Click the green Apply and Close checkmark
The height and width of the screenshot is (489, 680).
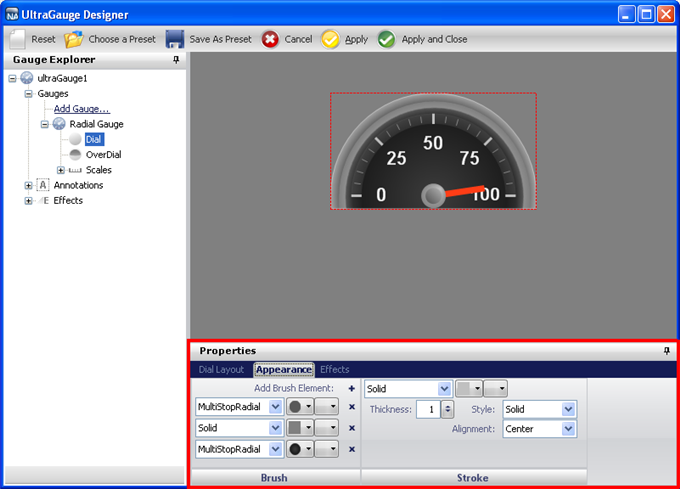coord(386,39)
